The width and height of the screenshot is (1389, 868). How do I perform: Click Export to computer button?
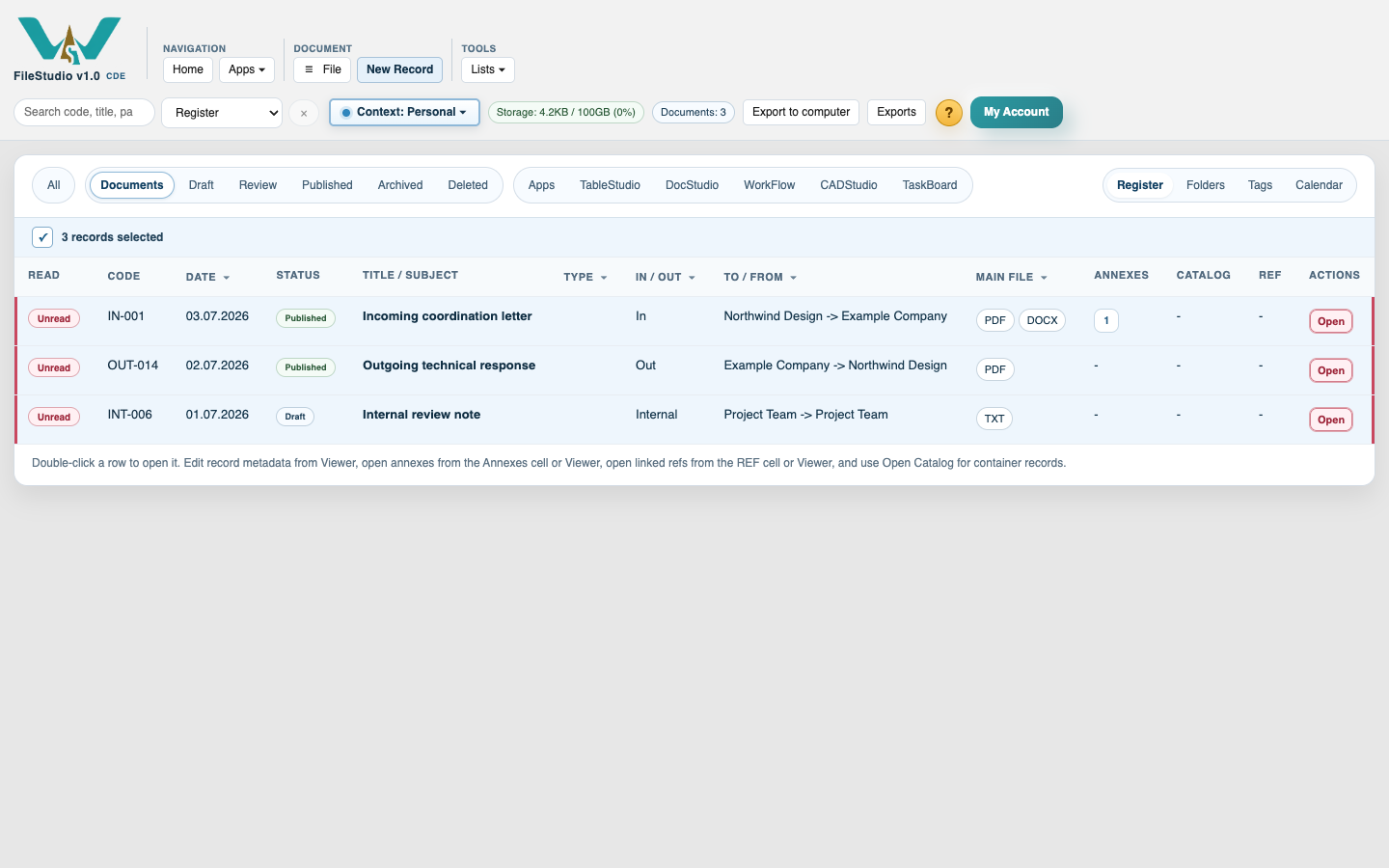tap(801, 112)
